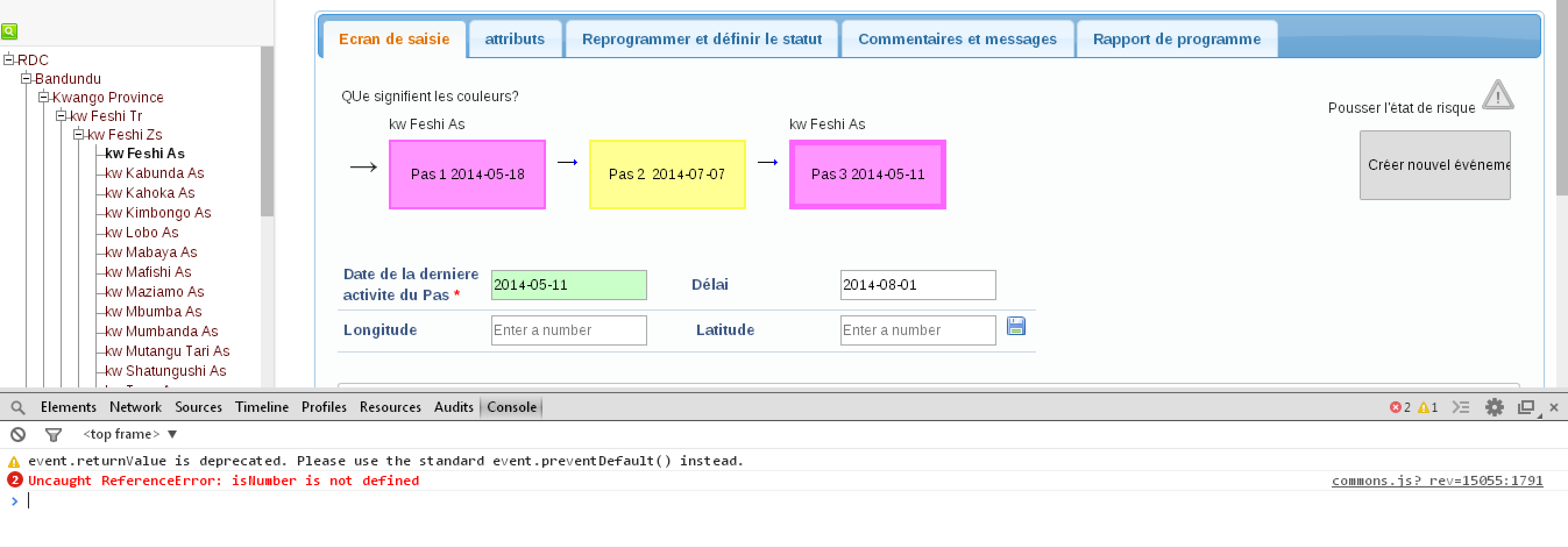Open the top frame dropdown
The height and width of the screenshot is (548, 1568).
click(x=130, y=434)
